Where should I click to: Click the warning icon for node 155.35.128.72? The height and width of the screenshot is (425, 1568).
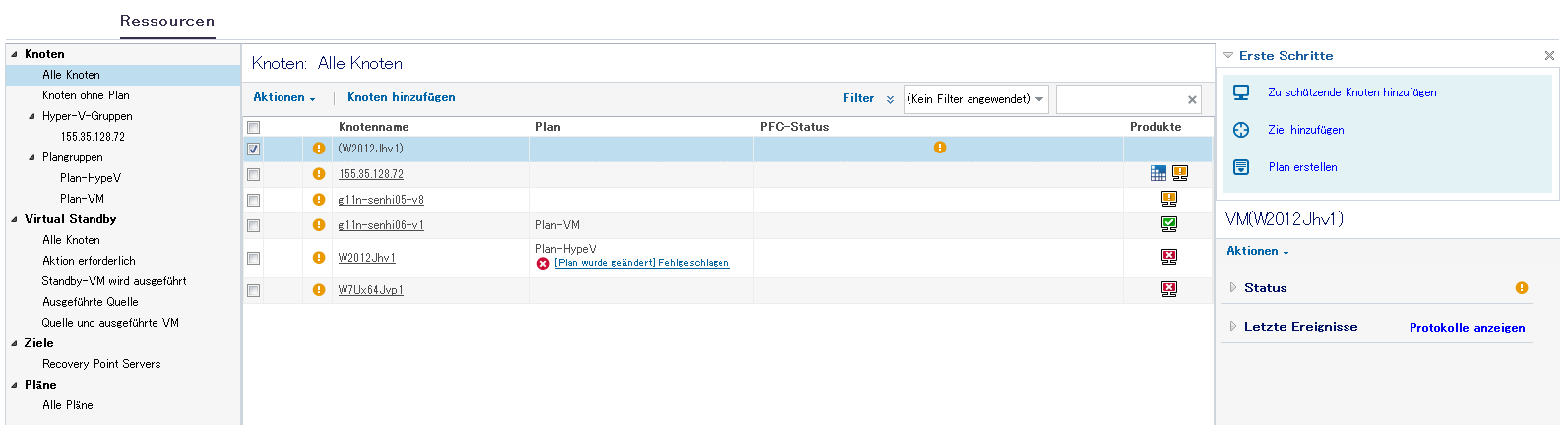click(319, 174)
